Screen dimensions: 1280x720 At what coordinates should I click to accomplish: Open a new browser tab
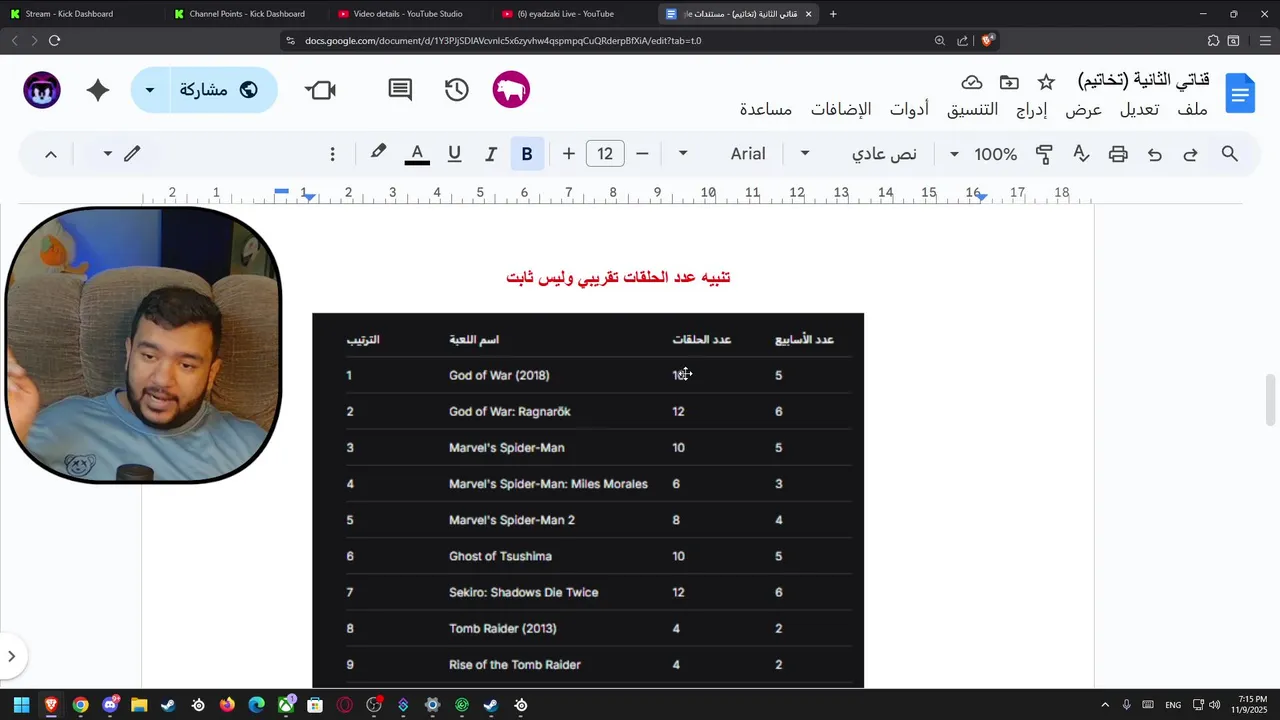[x=833, y=14]
